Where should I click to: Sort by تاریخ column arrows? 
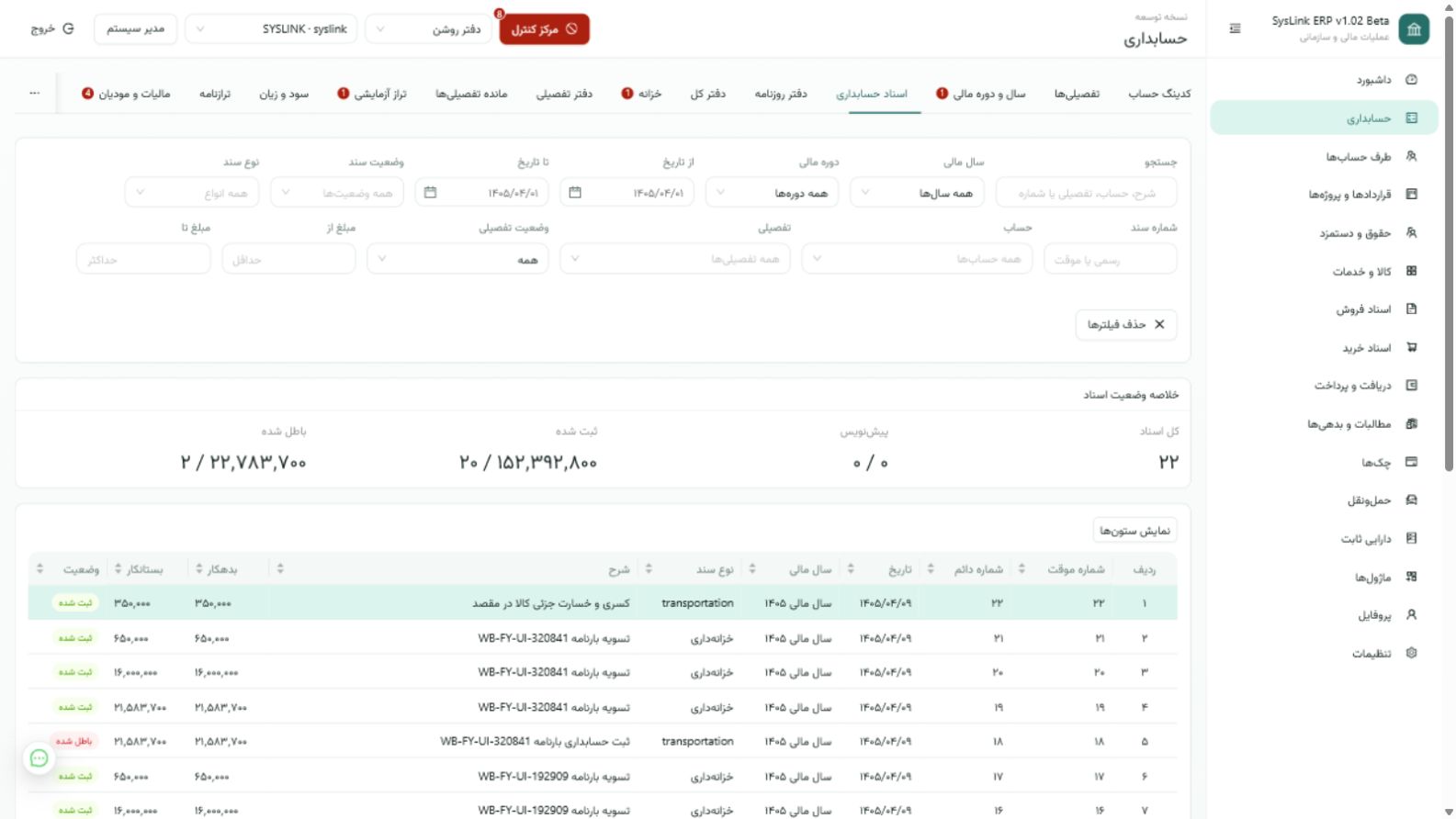tap(851, 569)
